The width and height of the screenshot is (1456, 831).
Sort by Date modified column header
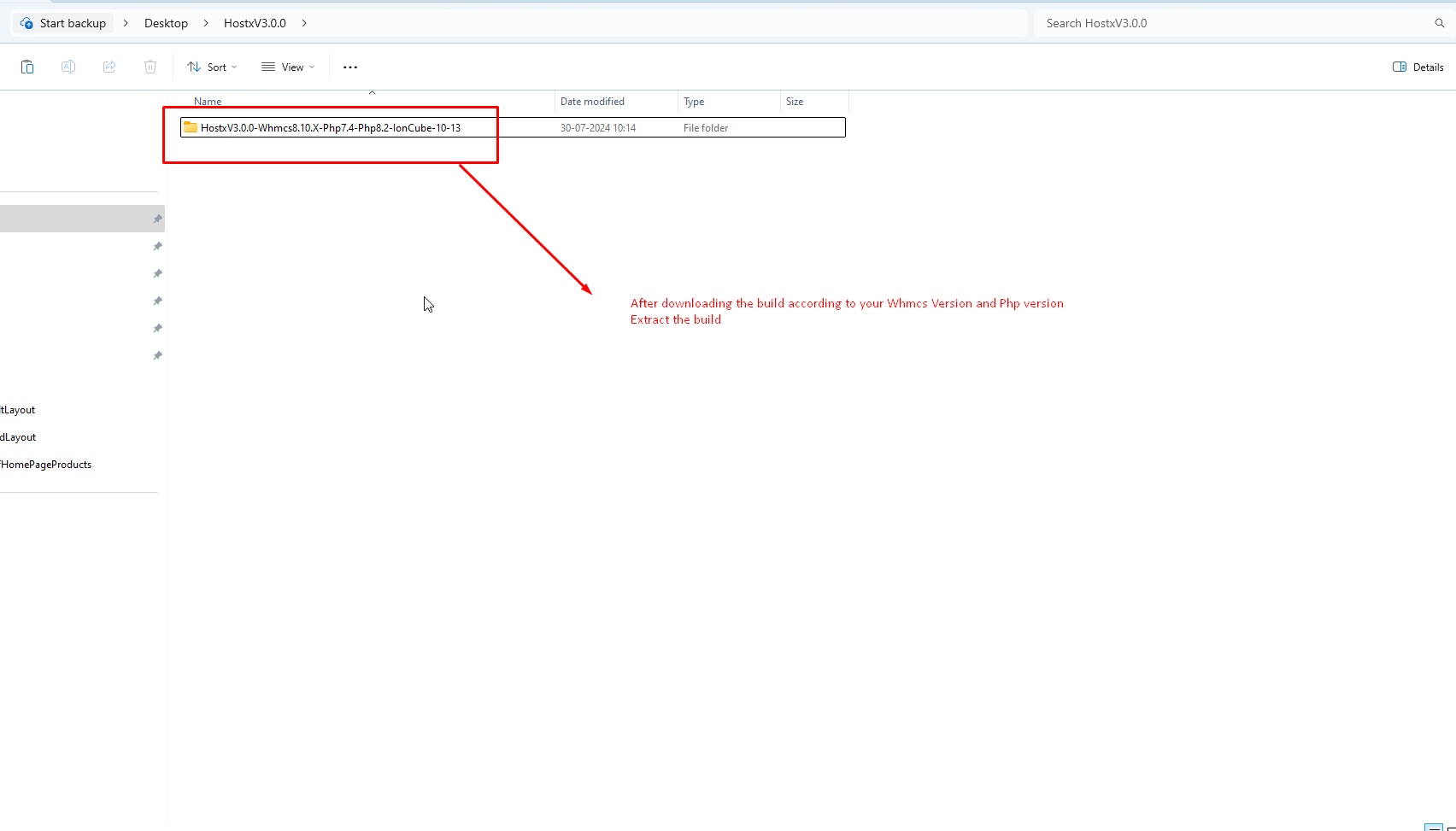[592, 101]
